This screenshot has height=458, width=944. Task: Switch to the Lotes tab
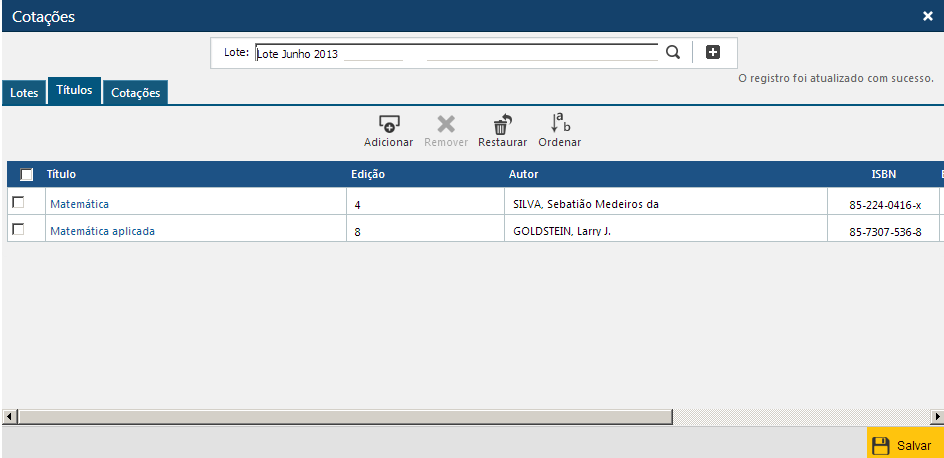(24, 93)
